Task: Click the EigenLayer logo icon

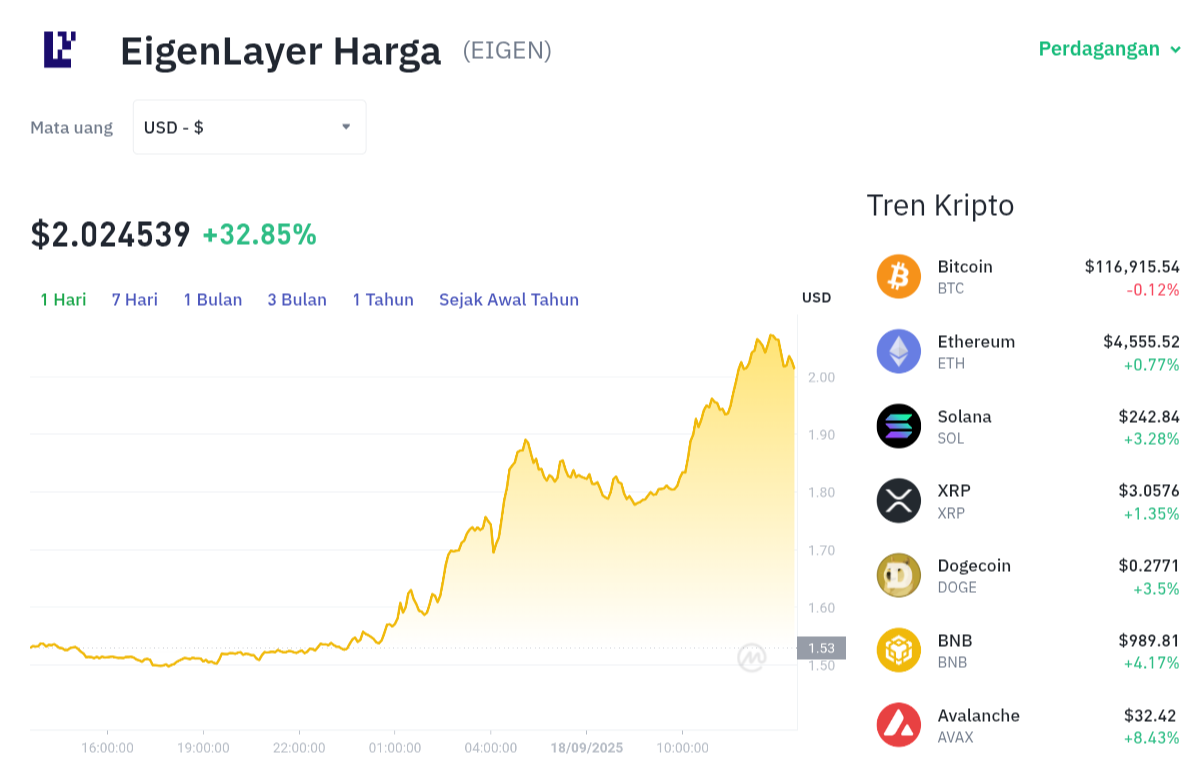Action: [x=60, y=50]
